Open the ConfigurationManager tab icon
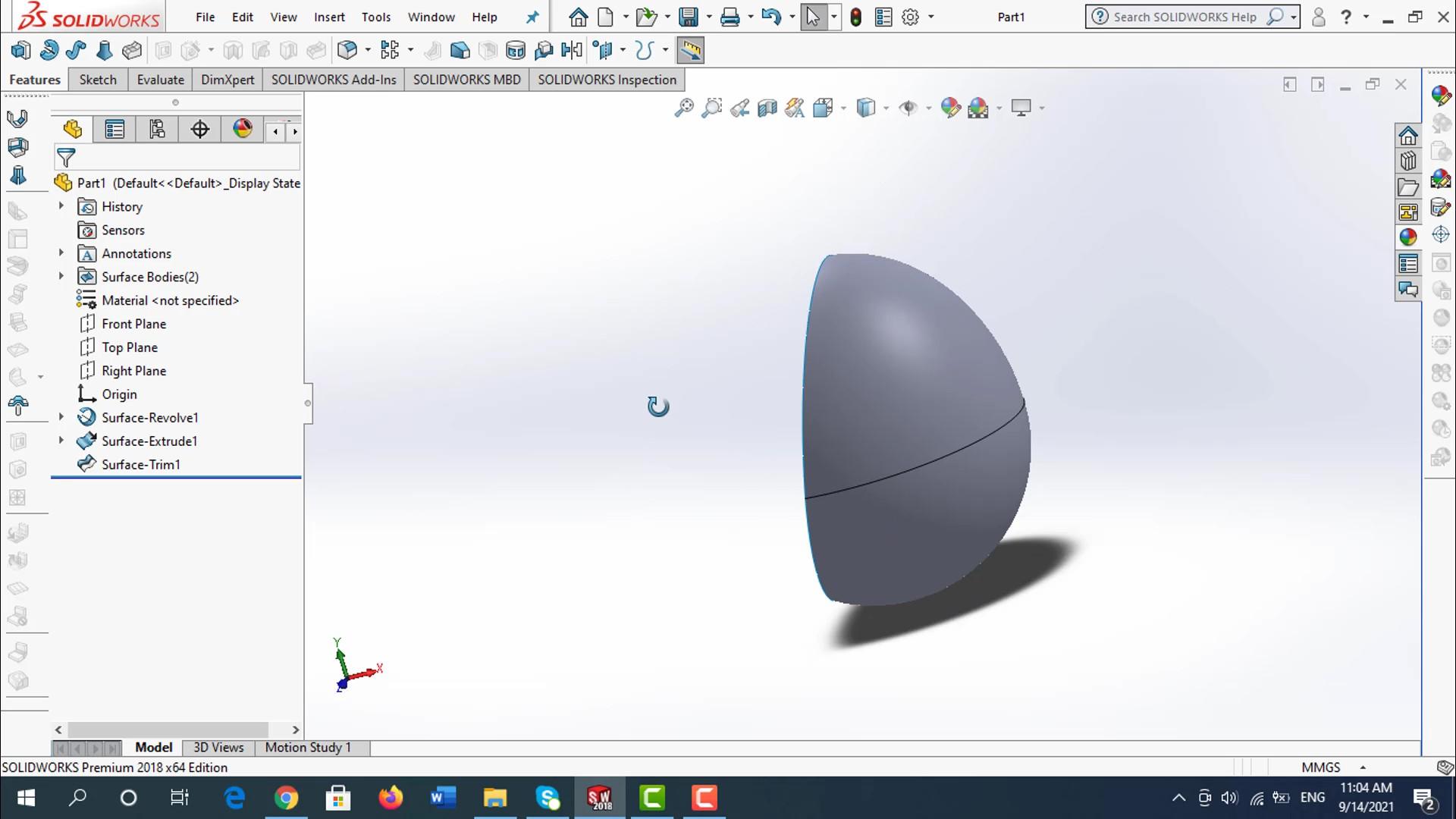 pyautogui.click(x=157, y=130)
